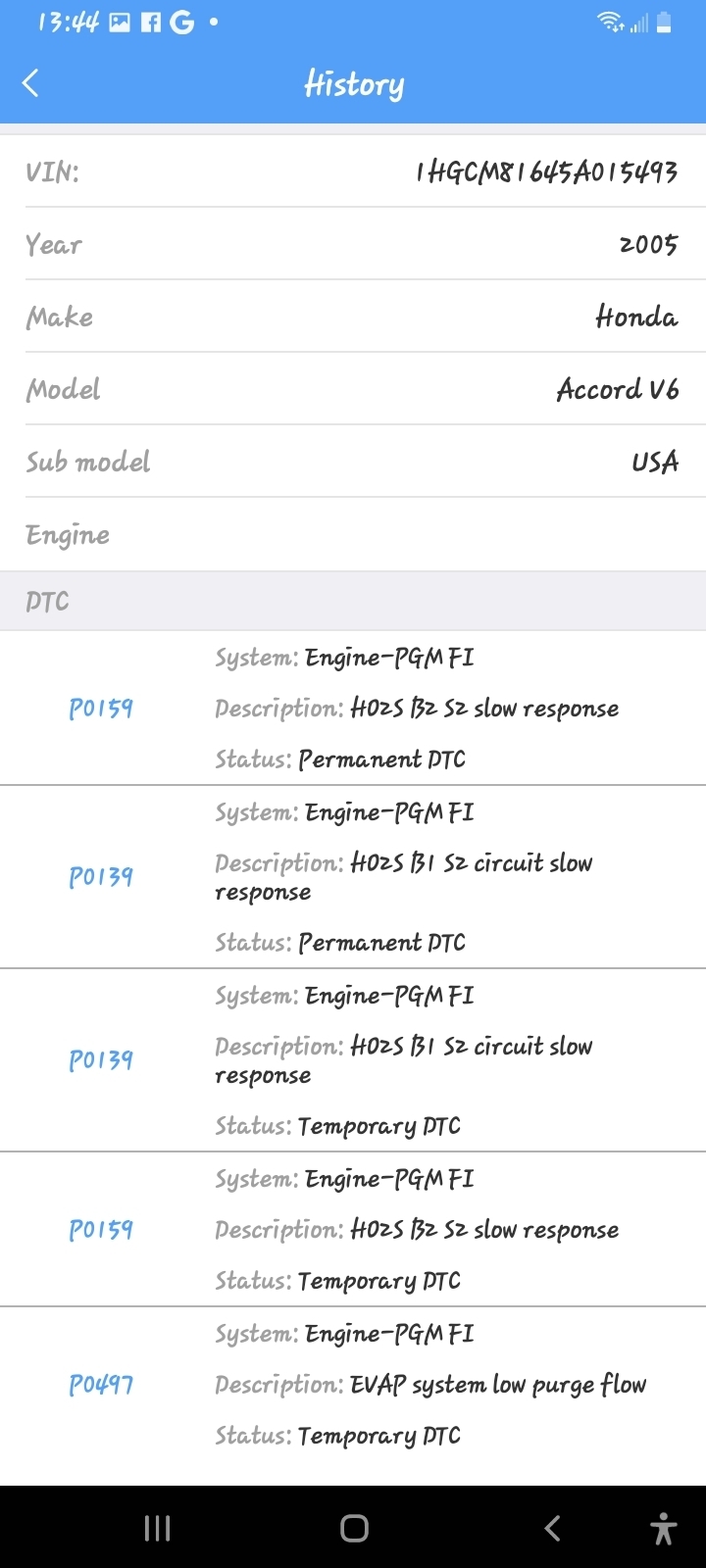Select the Accord V6 Model row
Screen dimensions: 706x1568
pos(353,389)
